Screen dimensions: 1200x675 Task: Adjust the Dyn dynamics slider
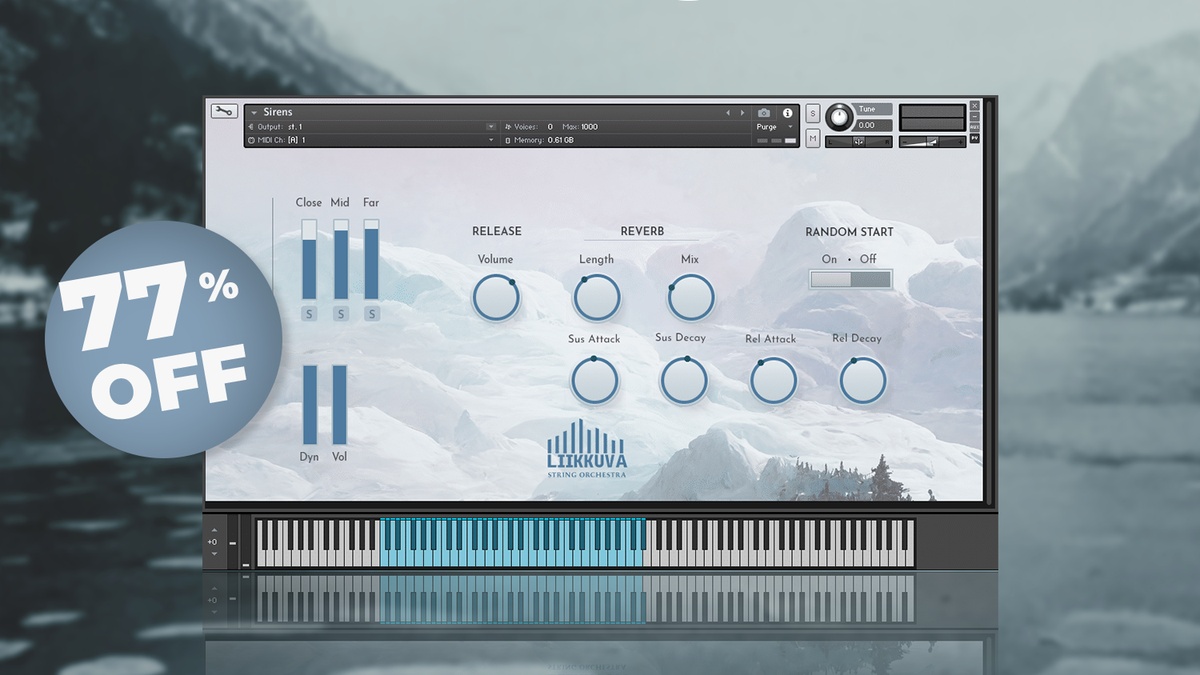309,404
